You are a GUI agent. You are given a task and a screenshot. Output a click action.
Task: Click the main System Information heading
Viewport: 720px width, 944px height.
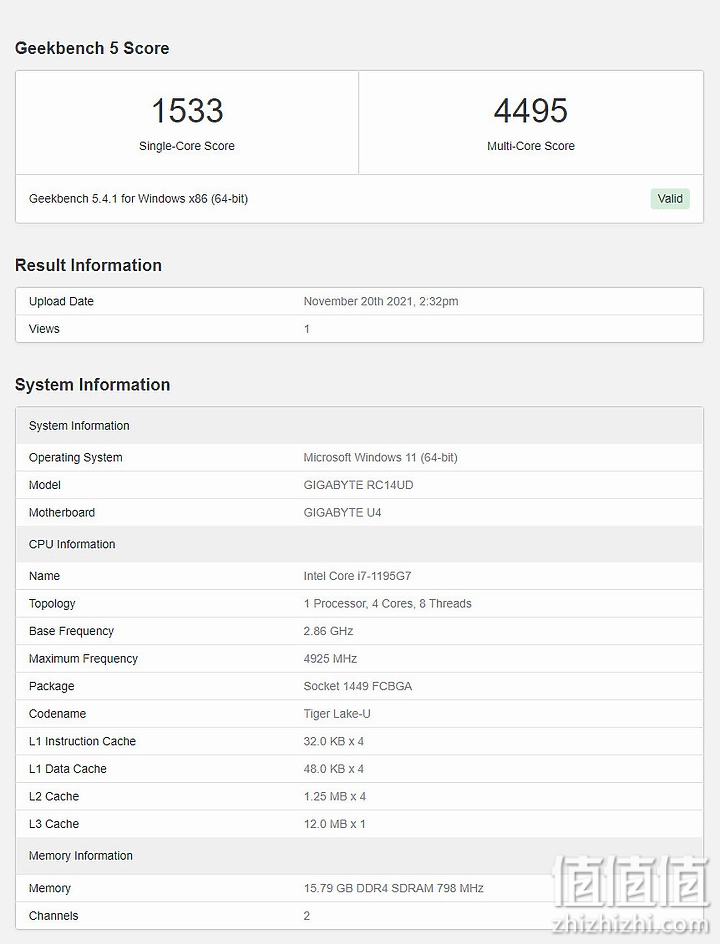click(x=93, y=385)
